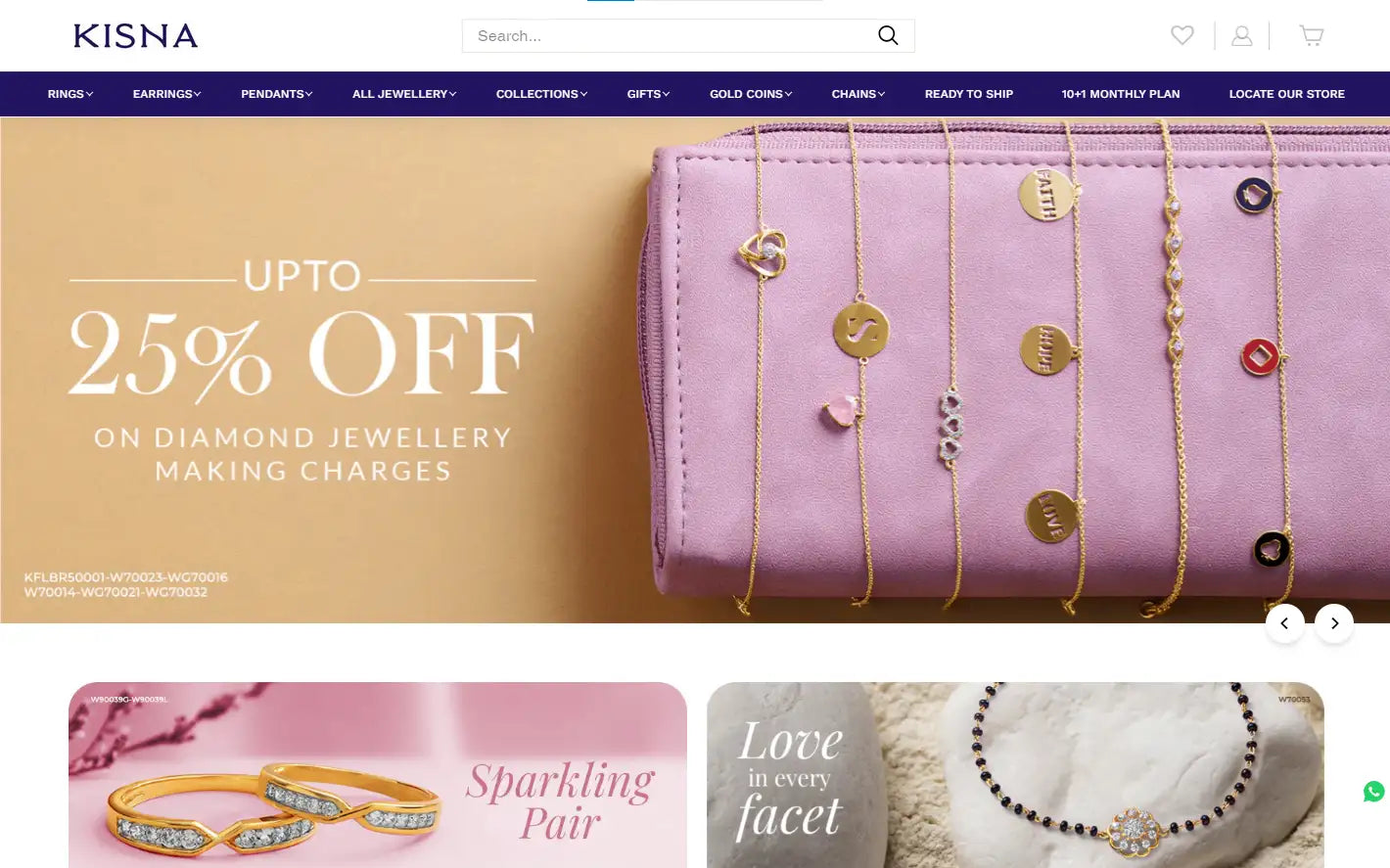1390x868 pixels.
Task: Open the All Jewellery menu
Action: pos(404,94)
